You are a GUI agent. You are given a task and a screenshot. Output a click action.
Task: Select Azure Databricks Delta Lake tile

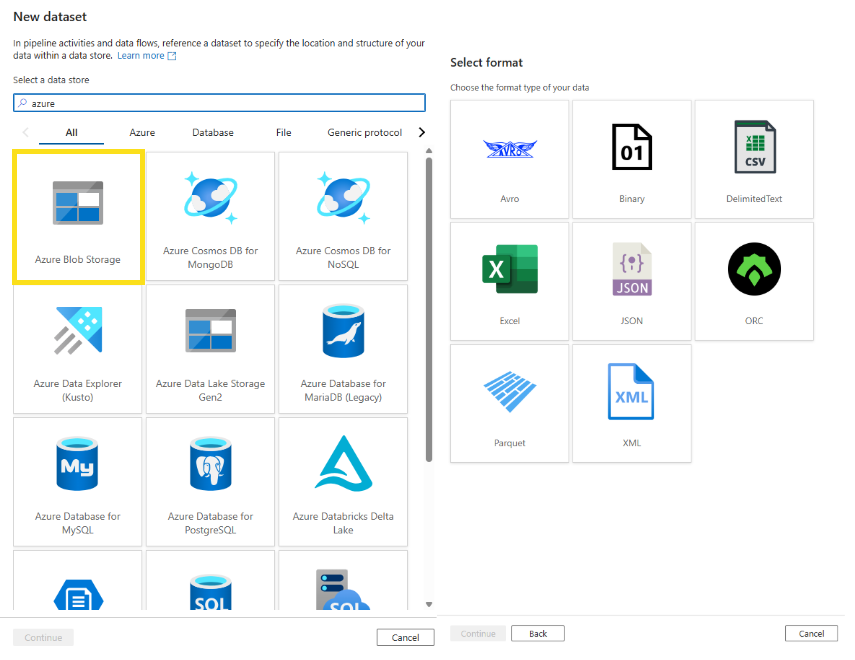click(343, 482)
